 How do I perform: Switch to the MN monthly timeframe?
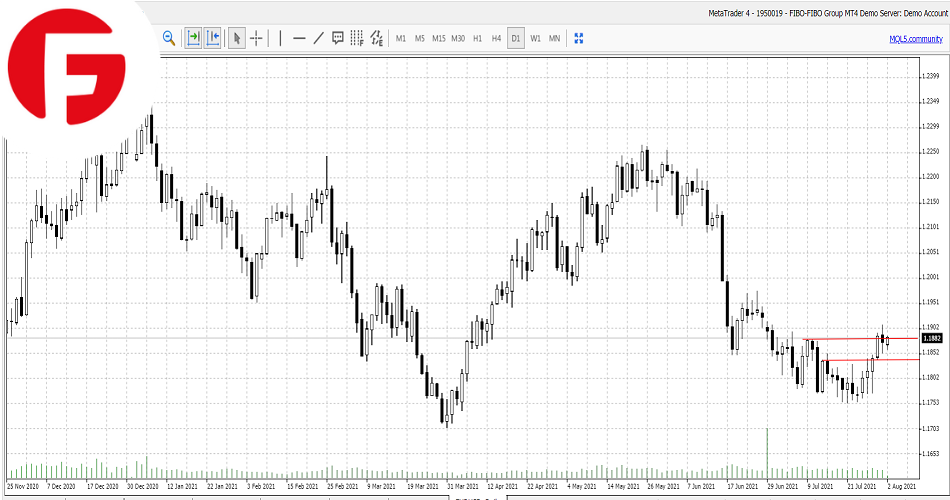coord(554,38)
